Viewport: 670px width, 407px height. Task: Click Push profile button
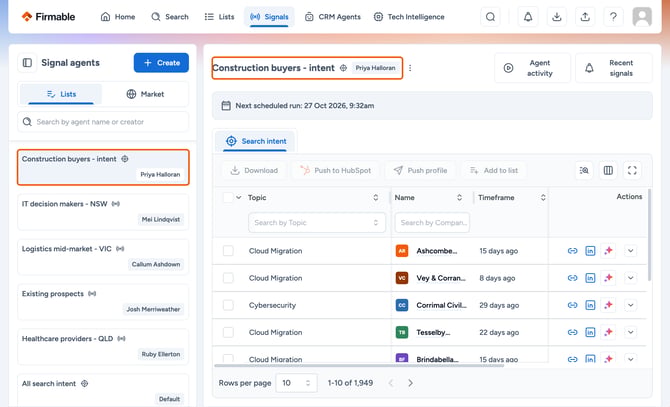420,170
